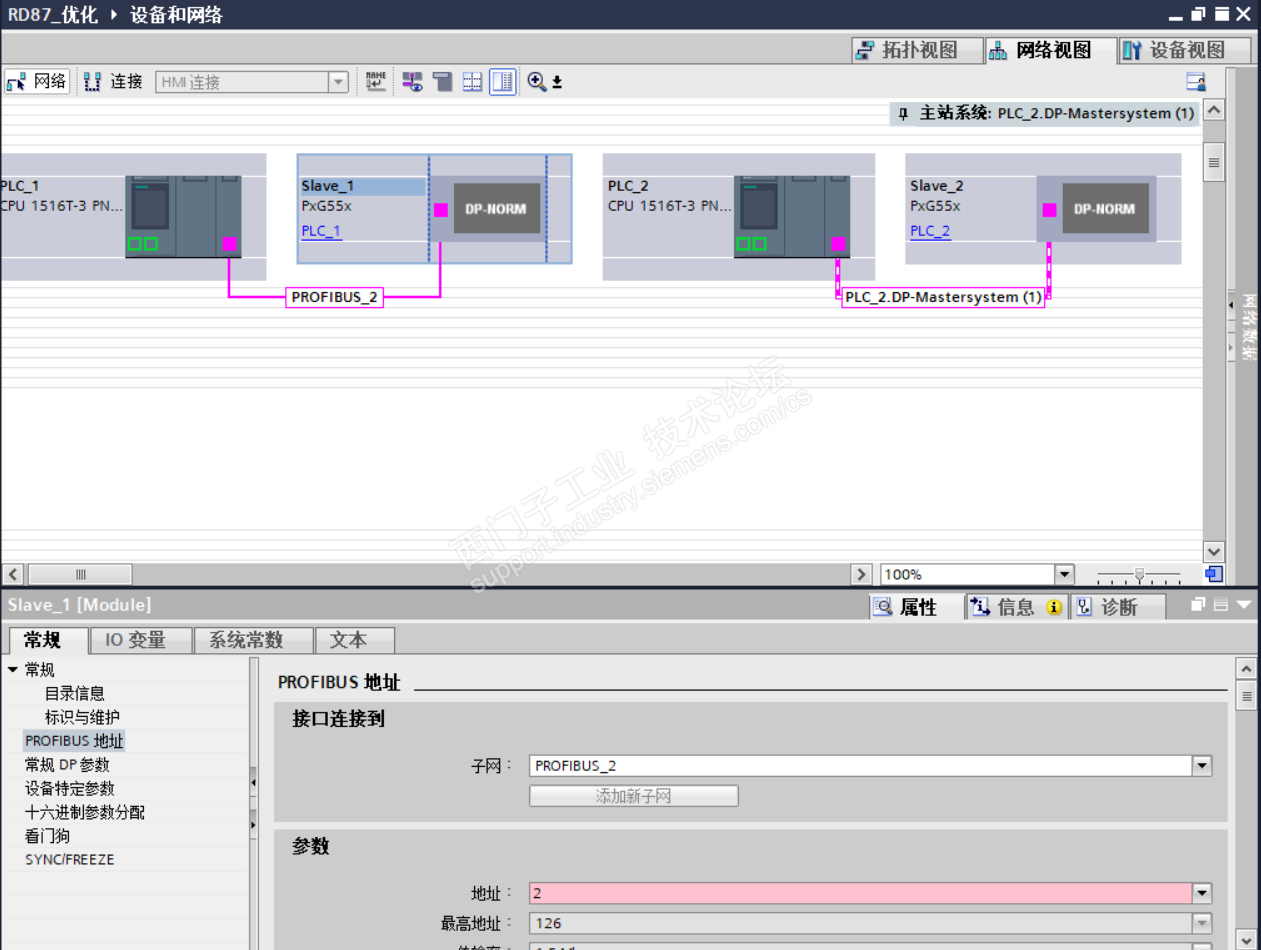Collapse inspector window with the white down arrow
The width and height of the screenshot is (1261, 950).
click(1243, 605)
